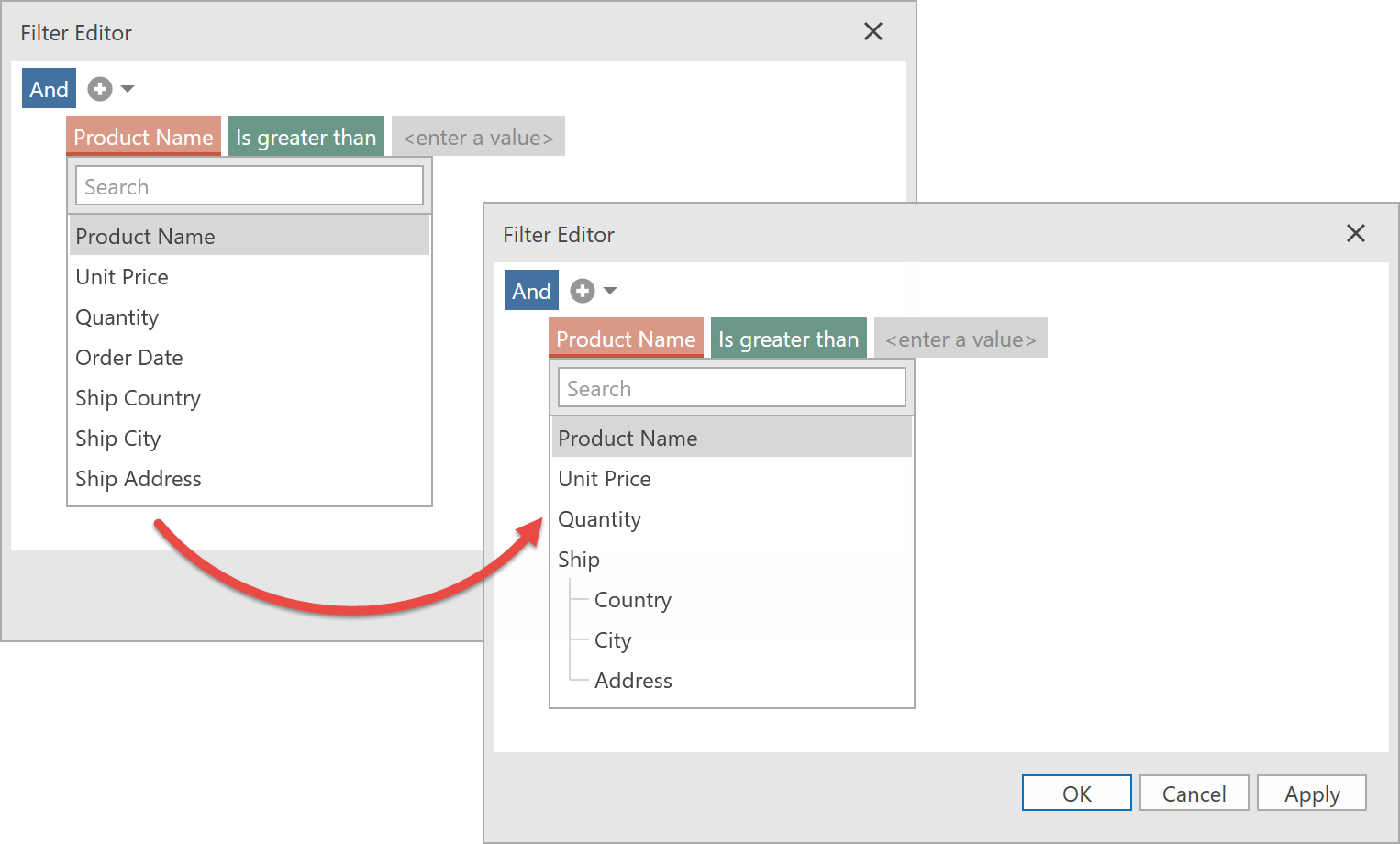Open the And group operator in back dialog
This screenshot has height=844, width=1400.
(49, 89)
